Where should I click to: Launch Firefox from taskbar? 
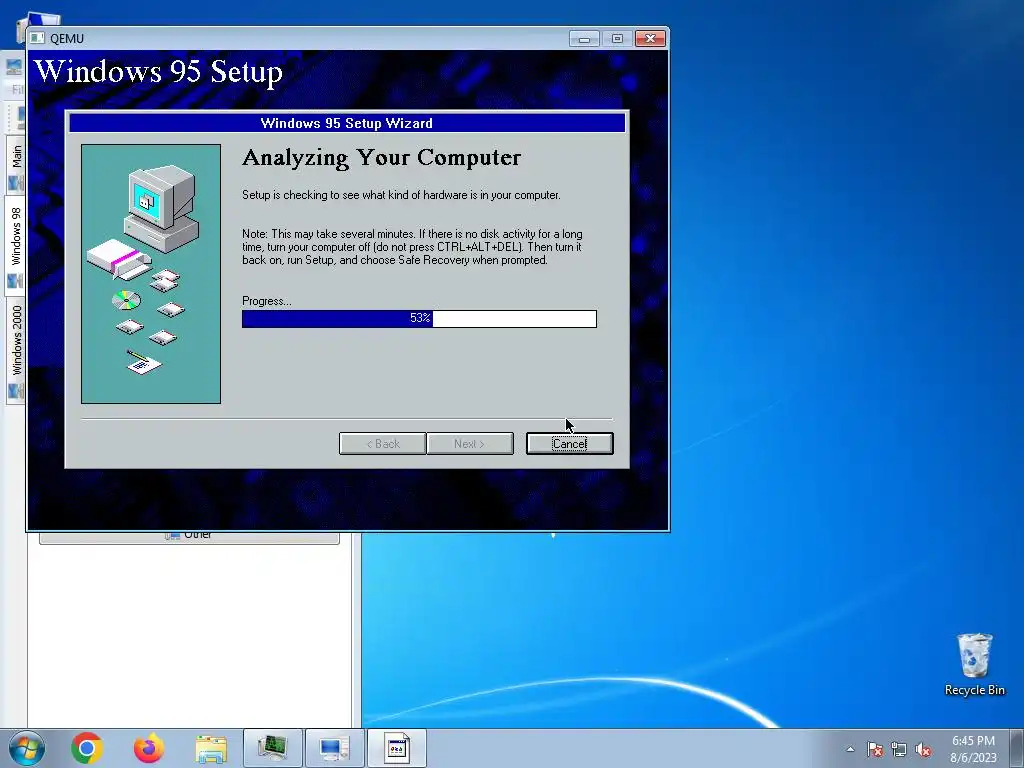[149, 748]
